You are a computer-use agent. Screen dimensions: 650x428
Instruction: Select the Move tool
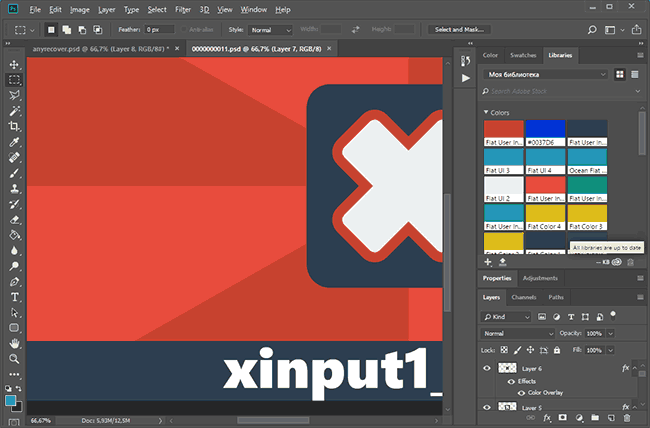(15, 62)
